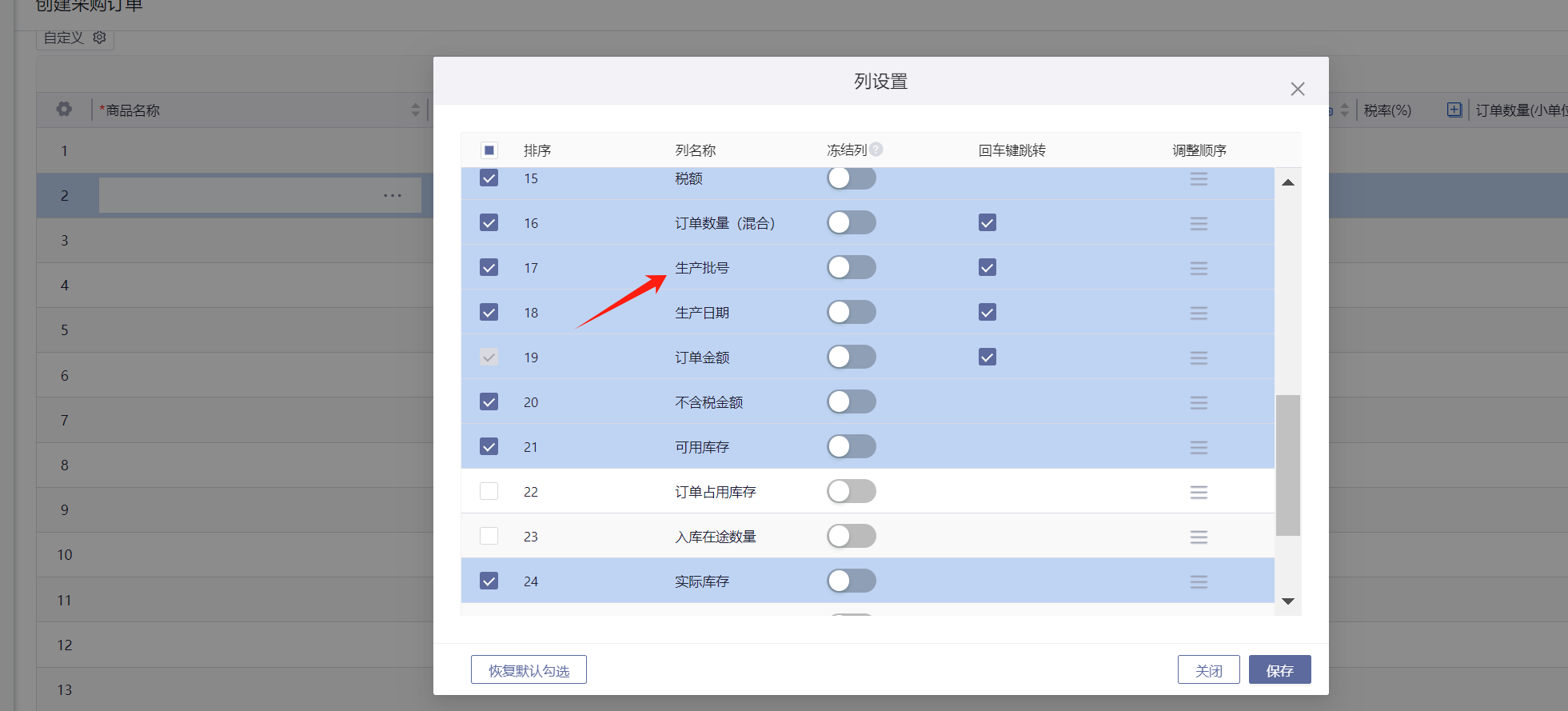Viewport: 1568px width, 711px height.
Task: Enable freeze switch for 订单占用库存
Action: point(852,491)
